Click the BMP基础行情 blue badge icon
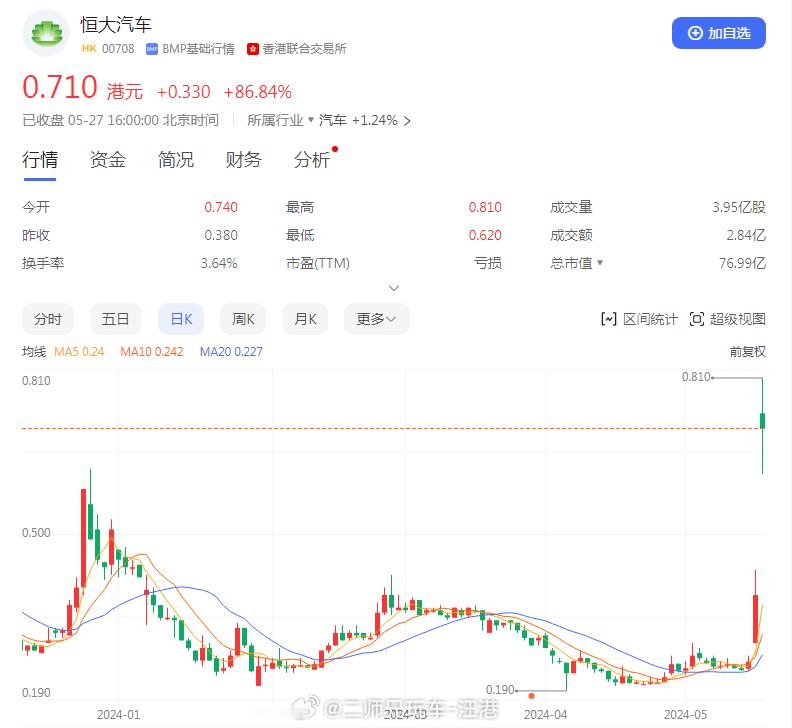 (x=152, y=49)
